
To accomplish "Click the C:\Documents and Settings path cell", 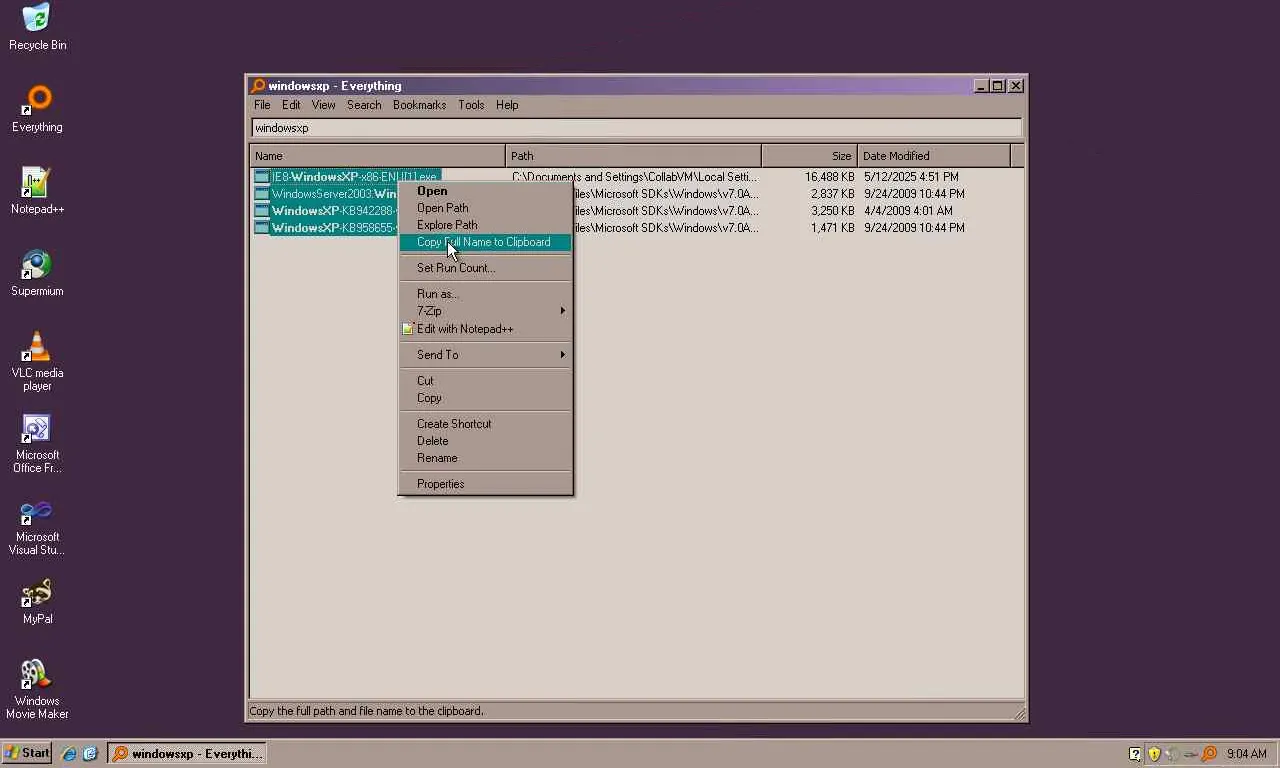I will click(x=635, y=177).
